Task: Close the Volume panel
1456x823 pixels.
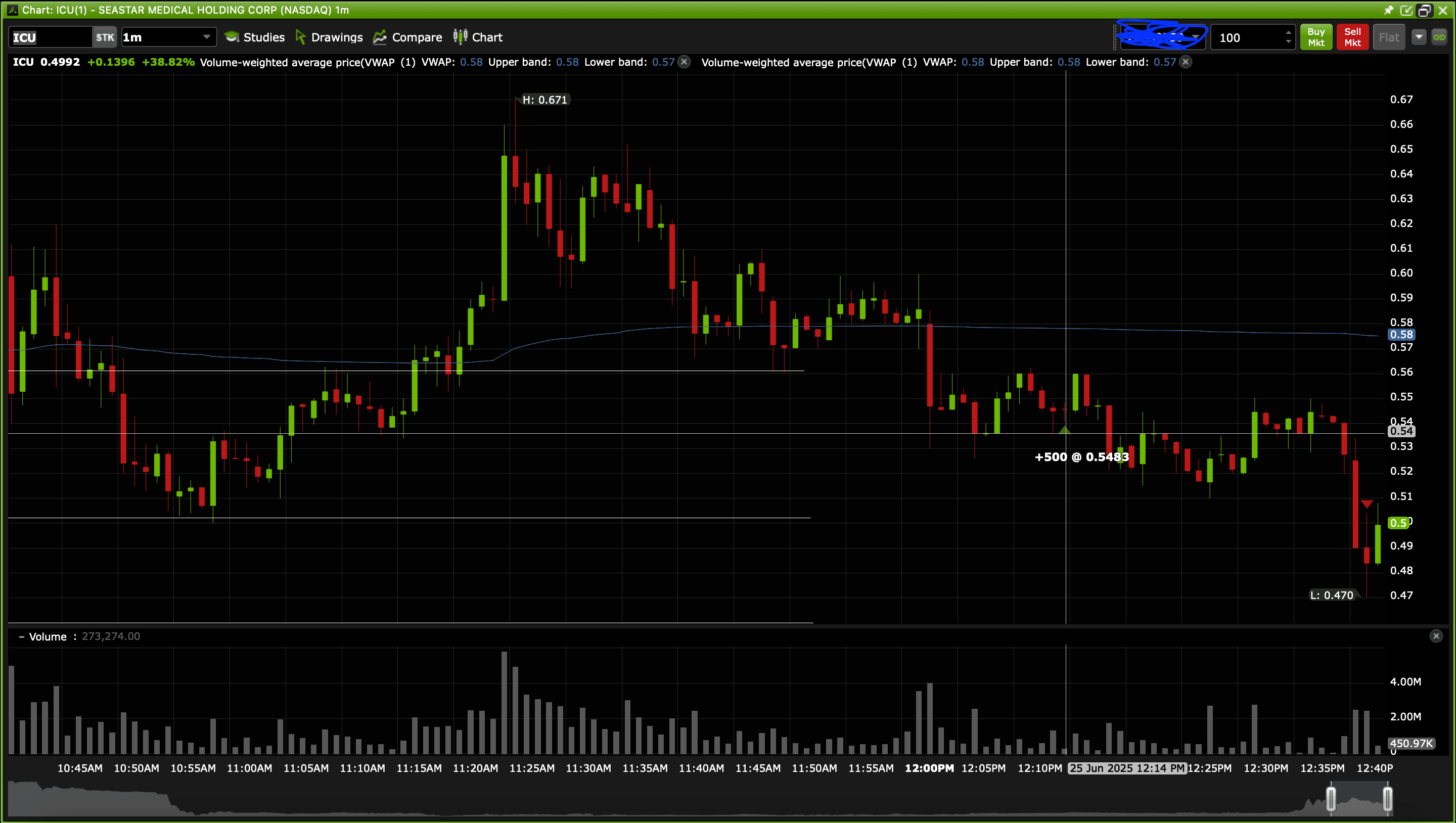Action: point(1436,636)
